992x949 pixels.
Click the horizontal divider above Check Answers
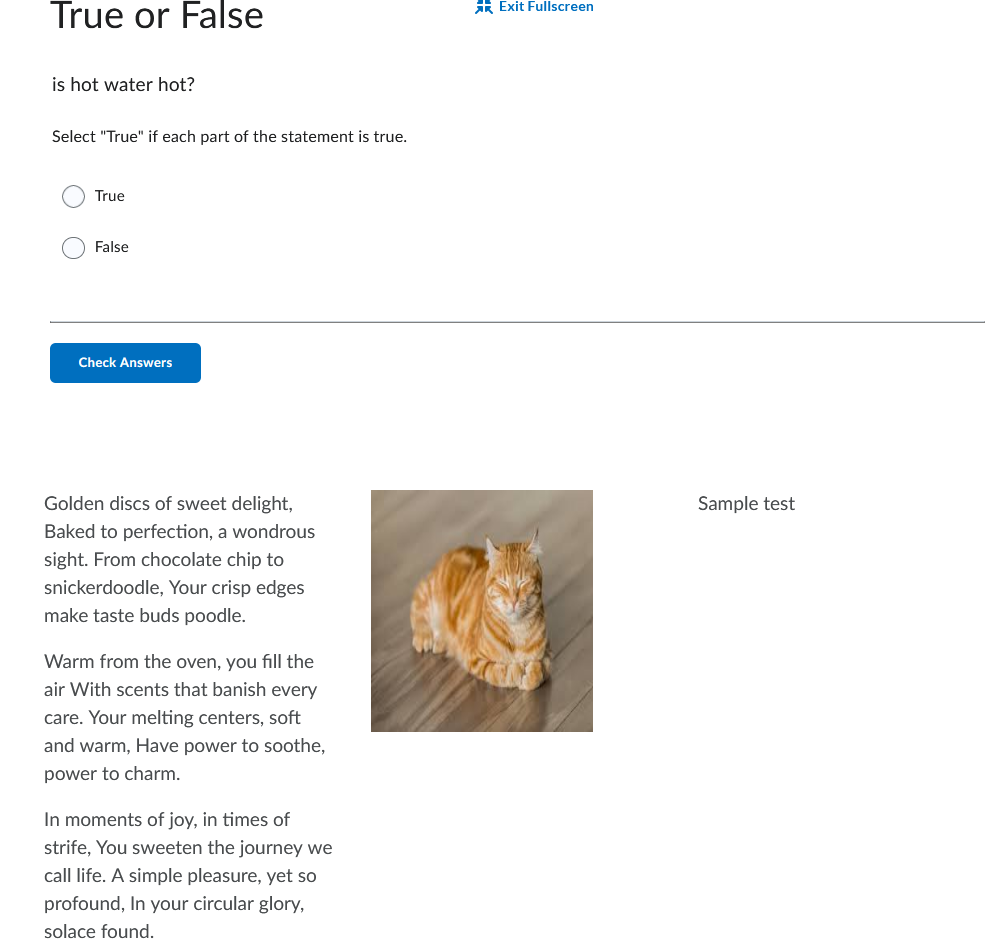518,322
